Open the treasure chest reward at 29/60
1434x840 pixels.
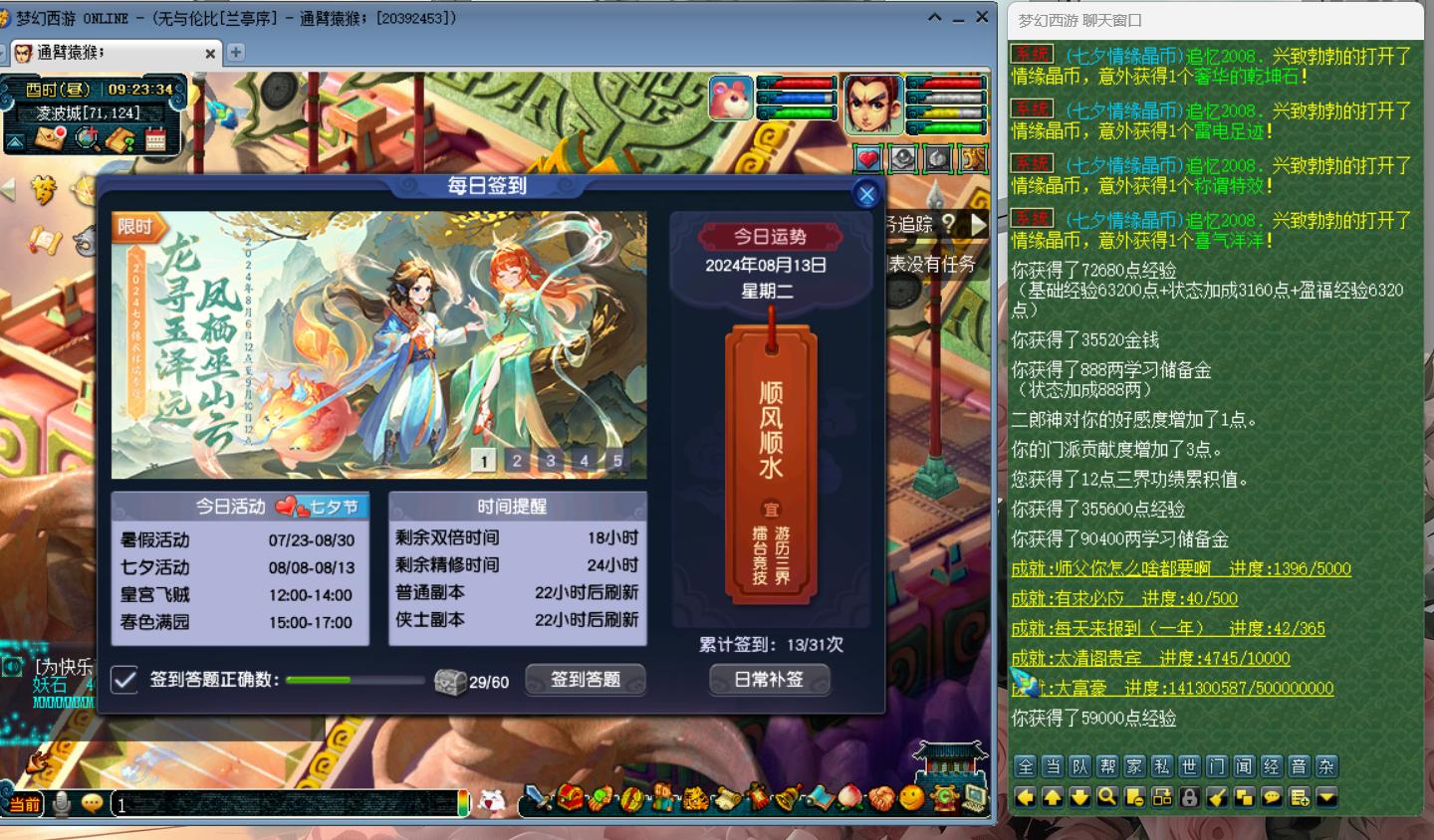450,682
